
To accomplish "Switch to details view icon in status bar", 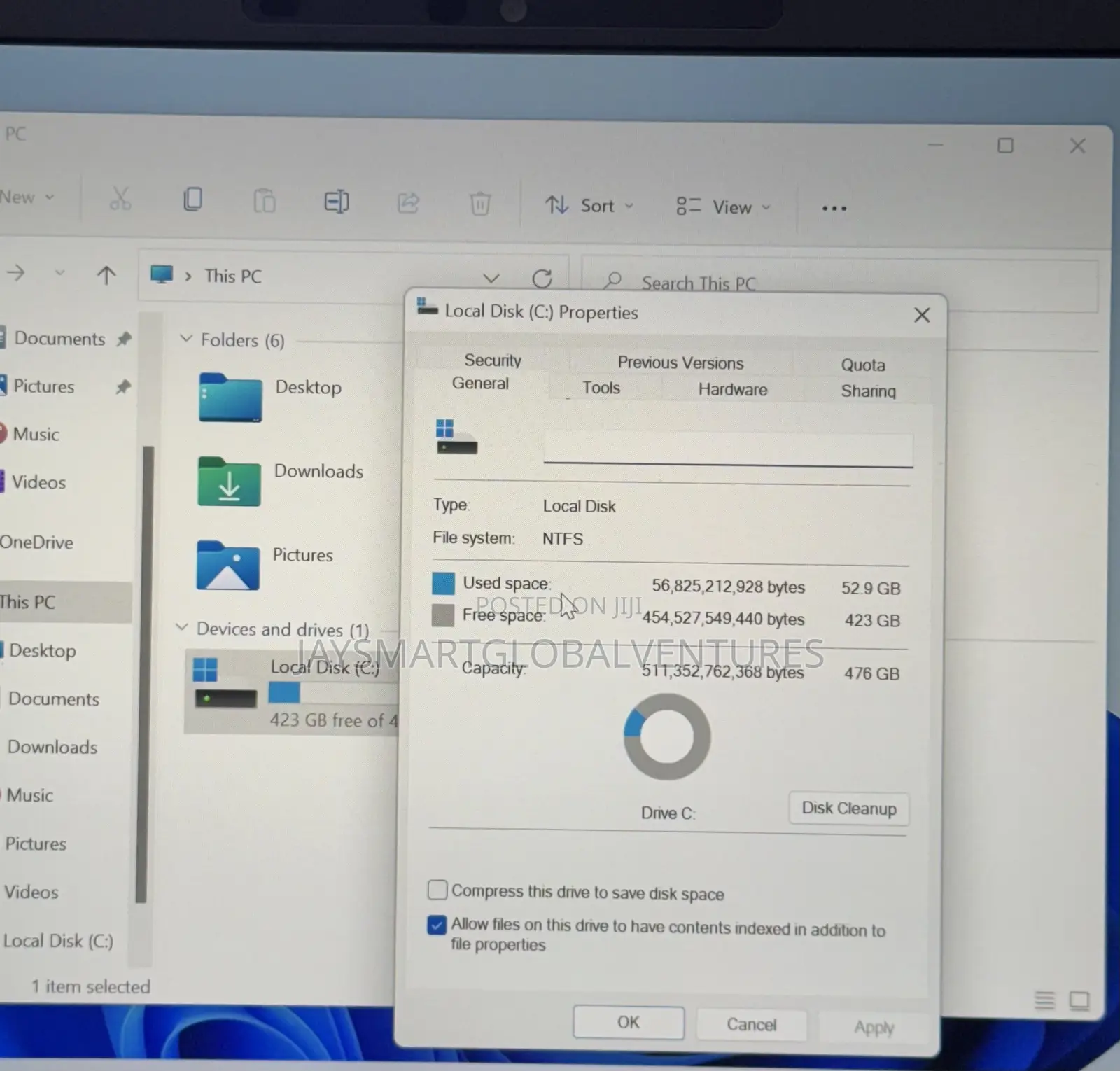I will pos(1044,1000).
